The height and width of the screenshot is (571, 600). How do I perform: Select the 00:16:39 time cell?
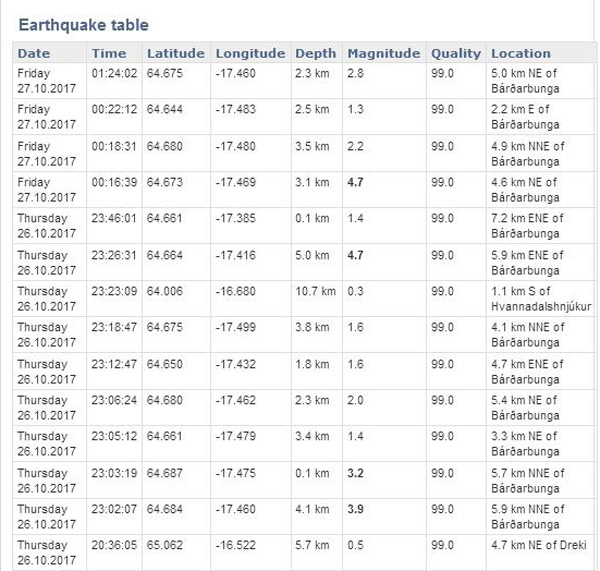[113, 182]
